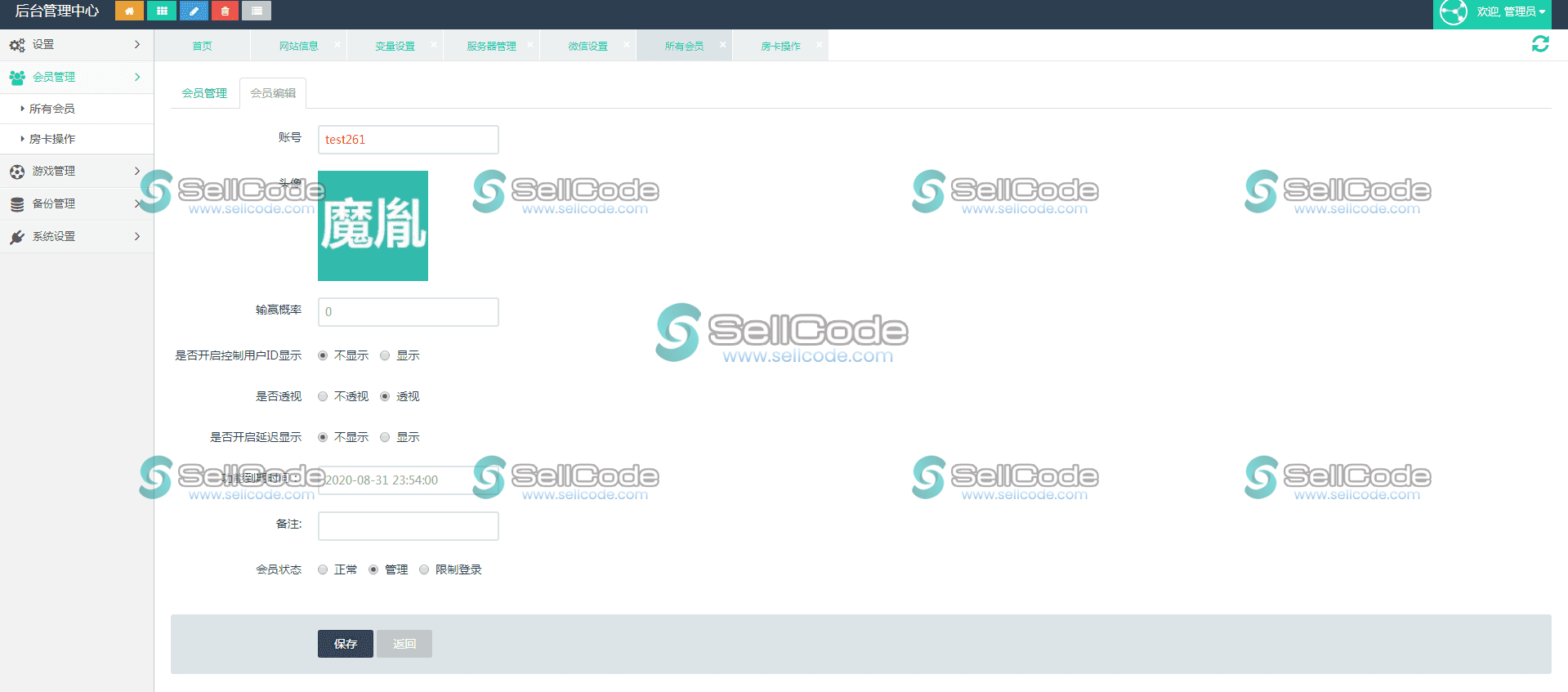The image size is (1568, 692).
Task: Click the 保存 button
Action: (x=345, y=644)
